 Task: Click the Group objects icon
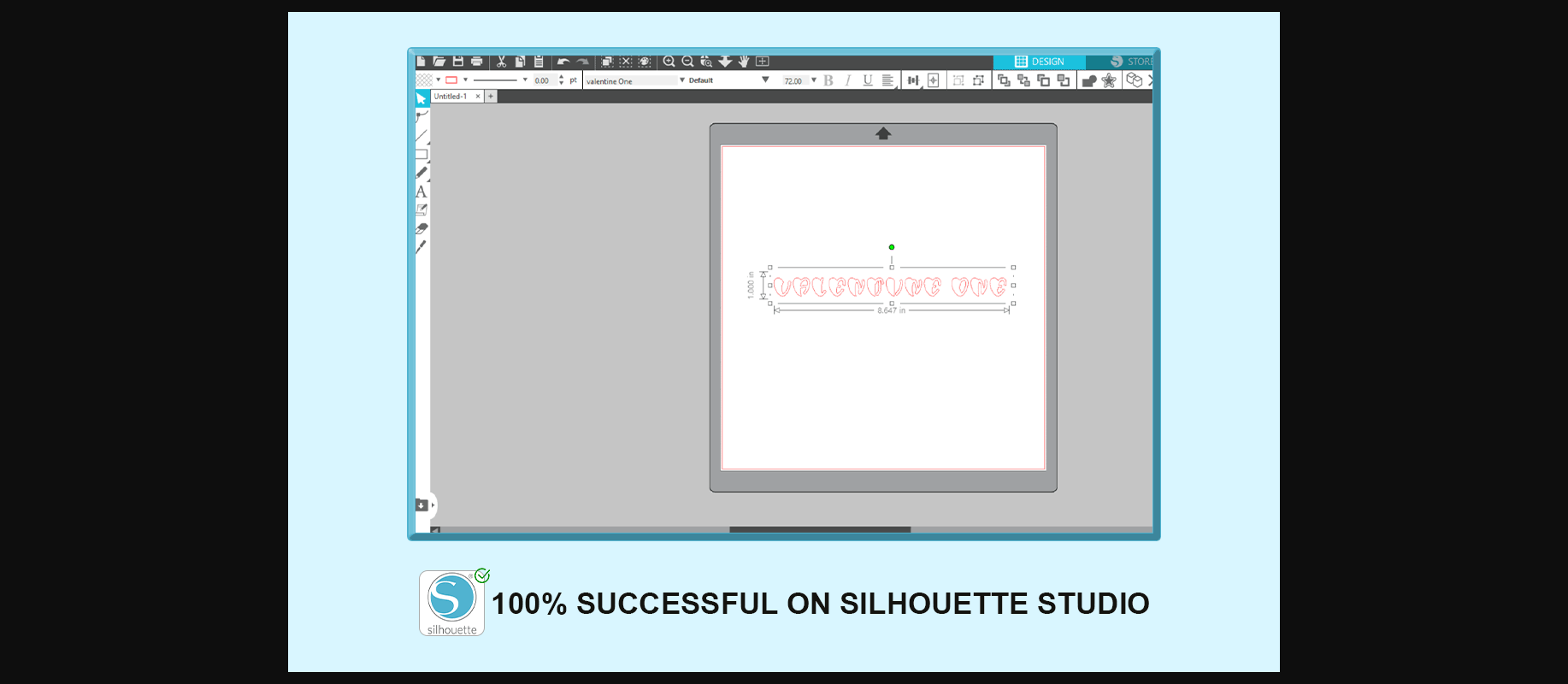[958, 80]
